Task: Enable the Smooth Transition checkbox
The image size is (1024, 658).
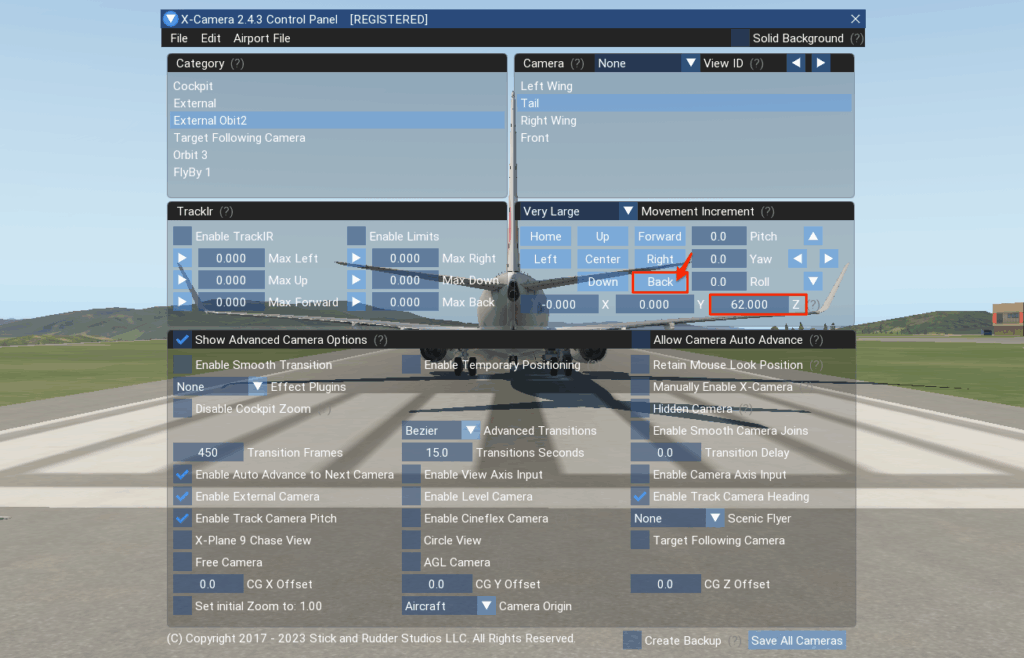Action: pos(182,365)
